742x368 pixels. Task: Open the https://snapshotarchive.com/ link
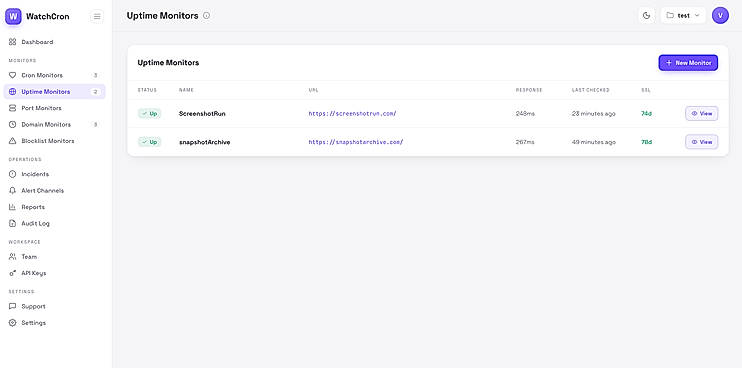click(x=356, y=142)
